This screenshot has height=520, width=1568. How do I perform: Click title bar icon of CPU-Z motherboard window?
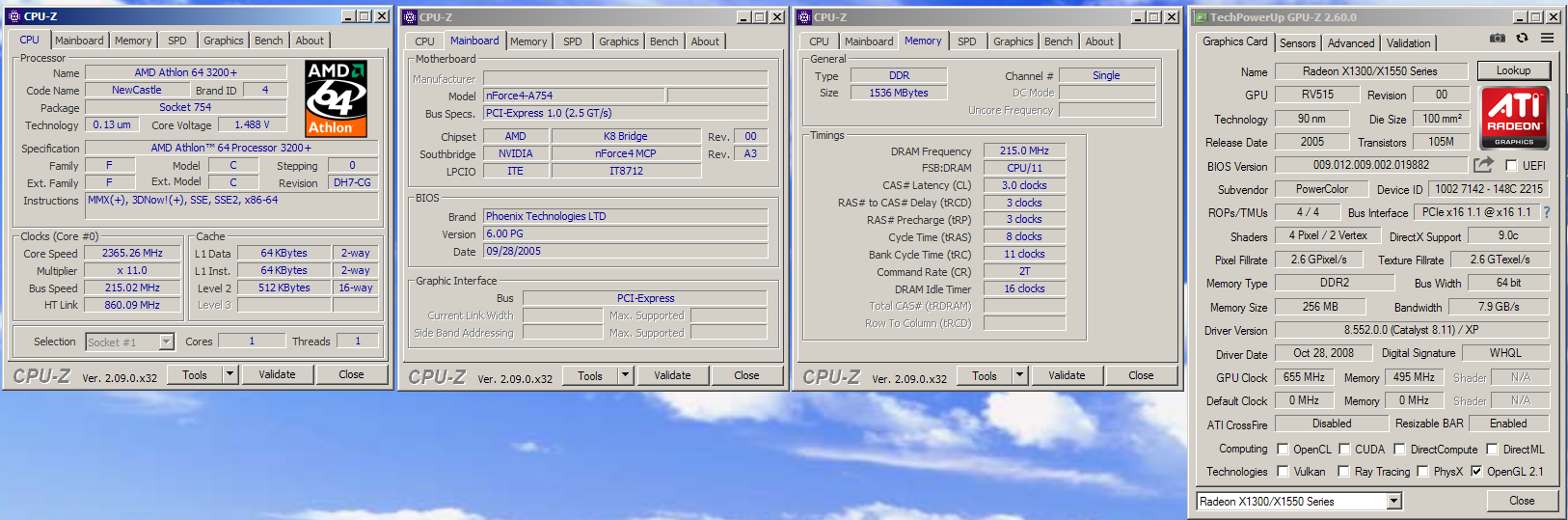(410, 17)
